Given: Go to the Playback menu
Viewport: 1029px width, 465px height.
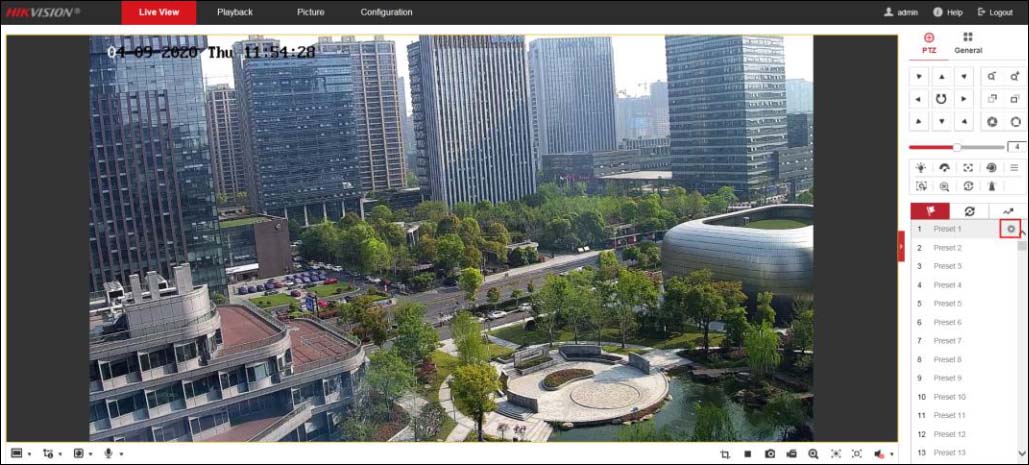Looking at the screenshot, I should click(235, 12).
